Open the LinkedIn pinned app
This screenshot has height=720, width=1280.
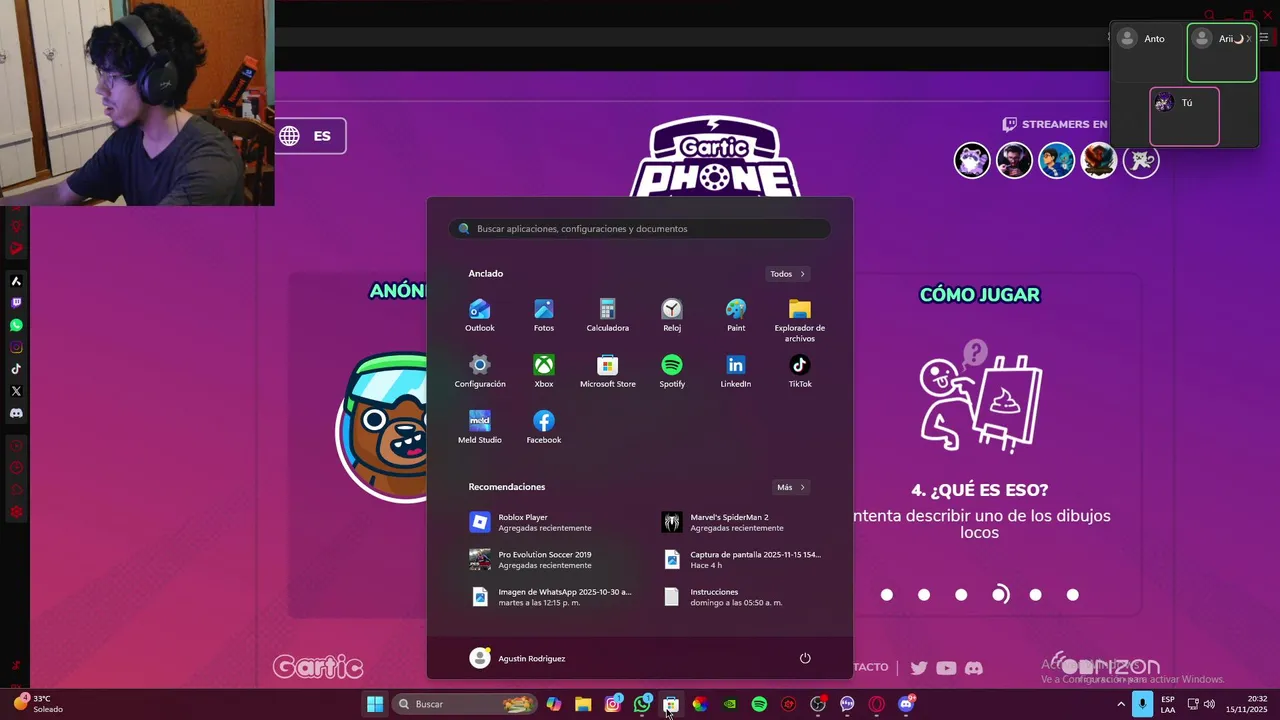[736, 371]
